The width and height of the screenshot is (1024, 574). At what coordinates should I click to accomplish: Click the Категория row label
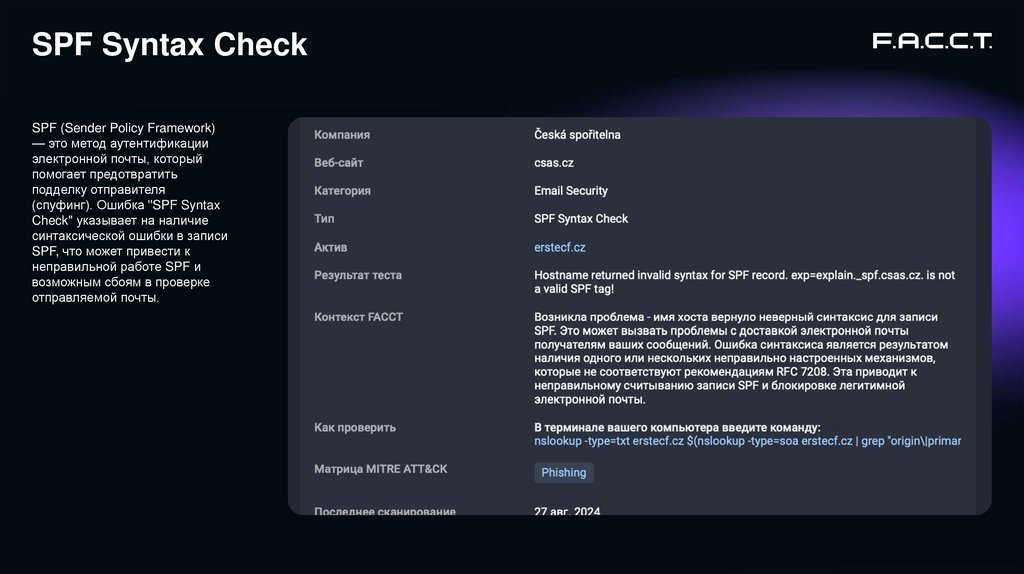click(342, 191)
